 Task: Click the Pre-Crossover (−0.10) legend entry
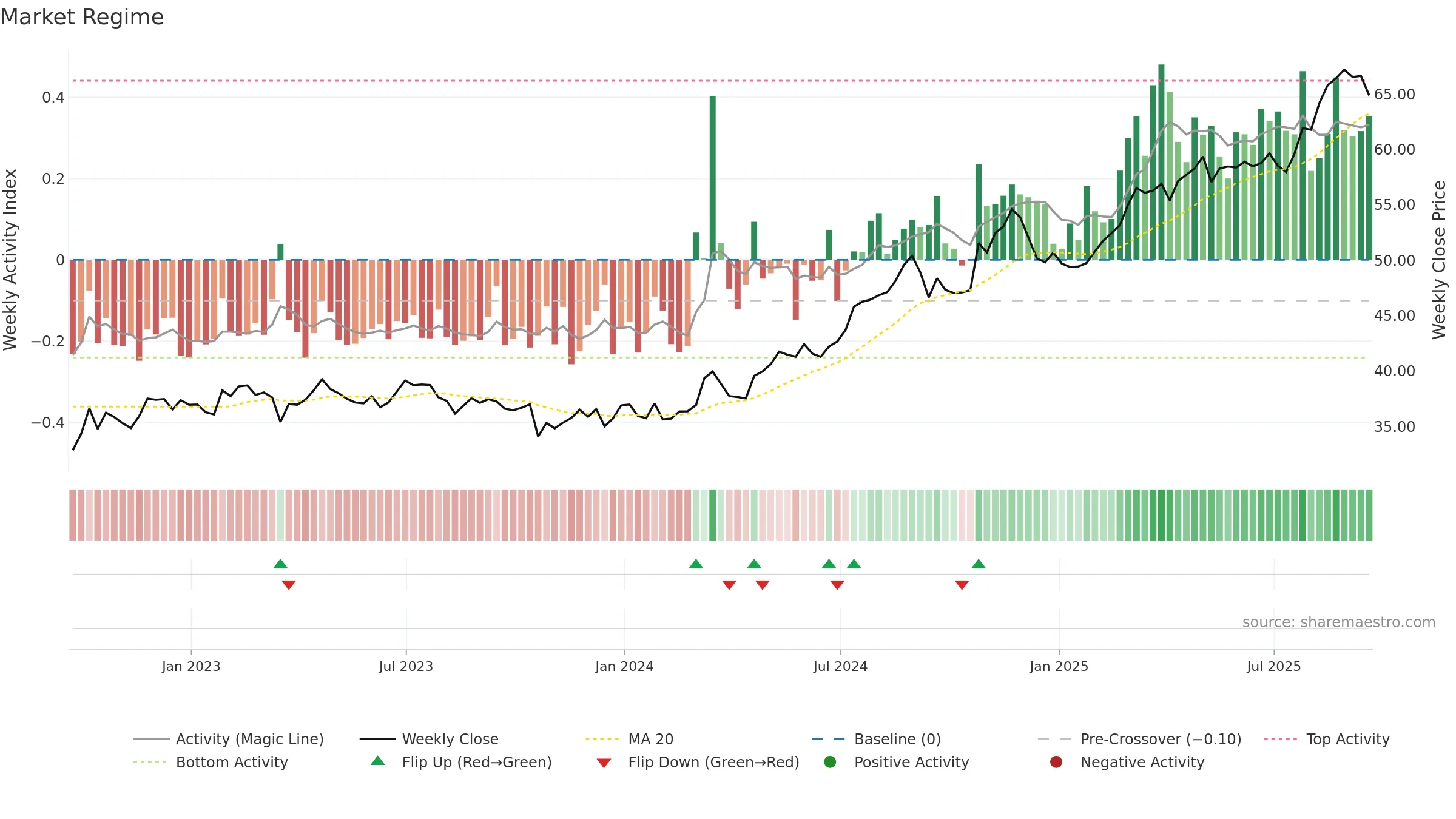1140,739
